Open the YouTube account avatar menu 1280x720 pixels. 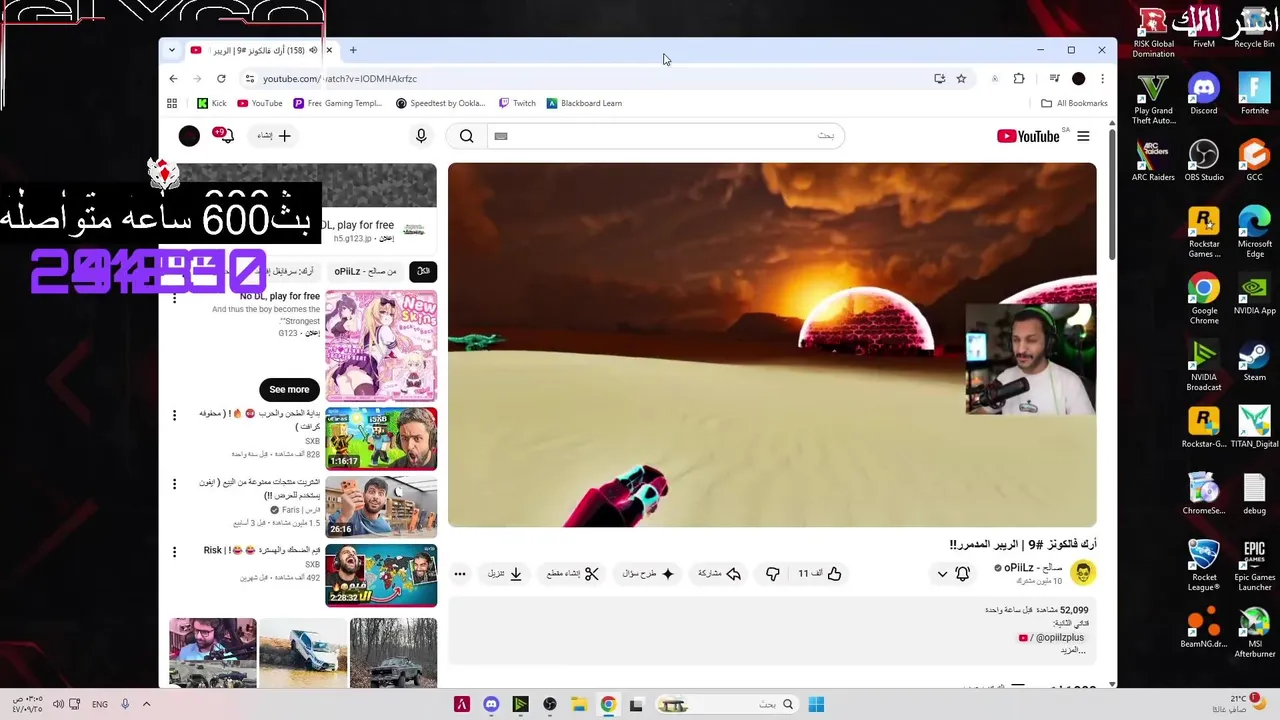click(189, 136)
